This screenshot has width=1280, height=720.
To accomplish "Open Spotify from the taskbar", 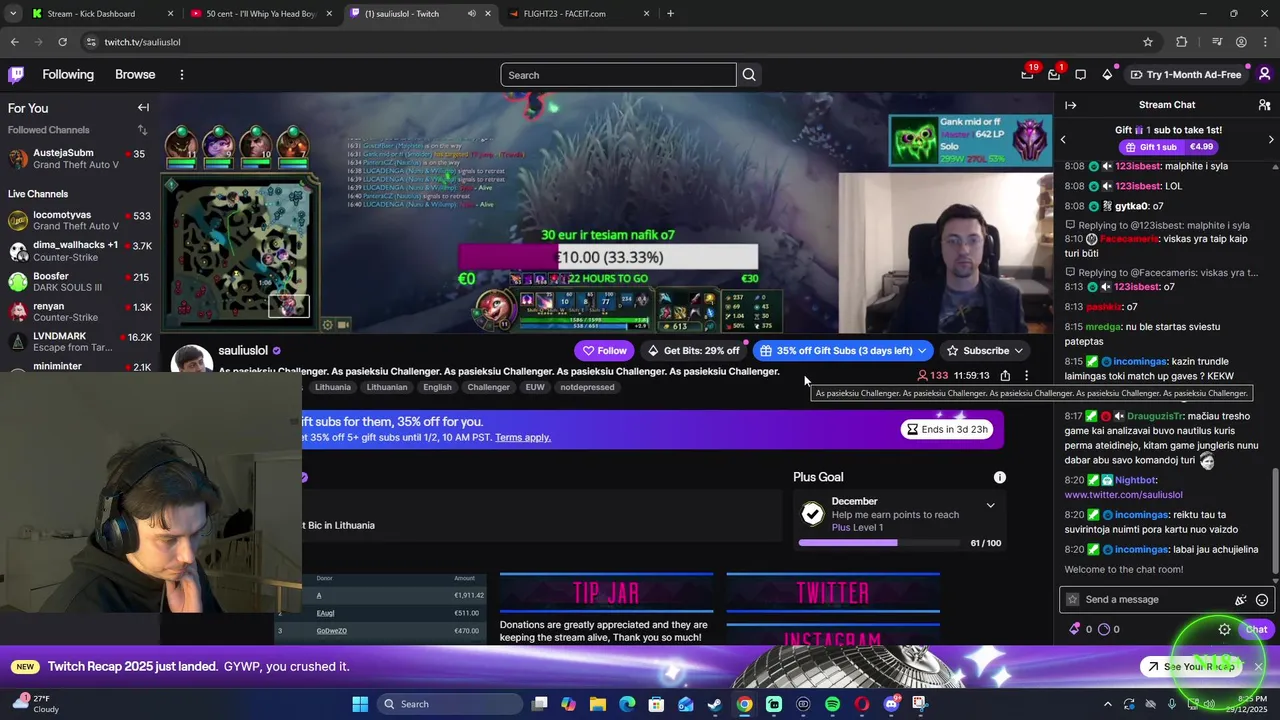I will tap(832, 704).
